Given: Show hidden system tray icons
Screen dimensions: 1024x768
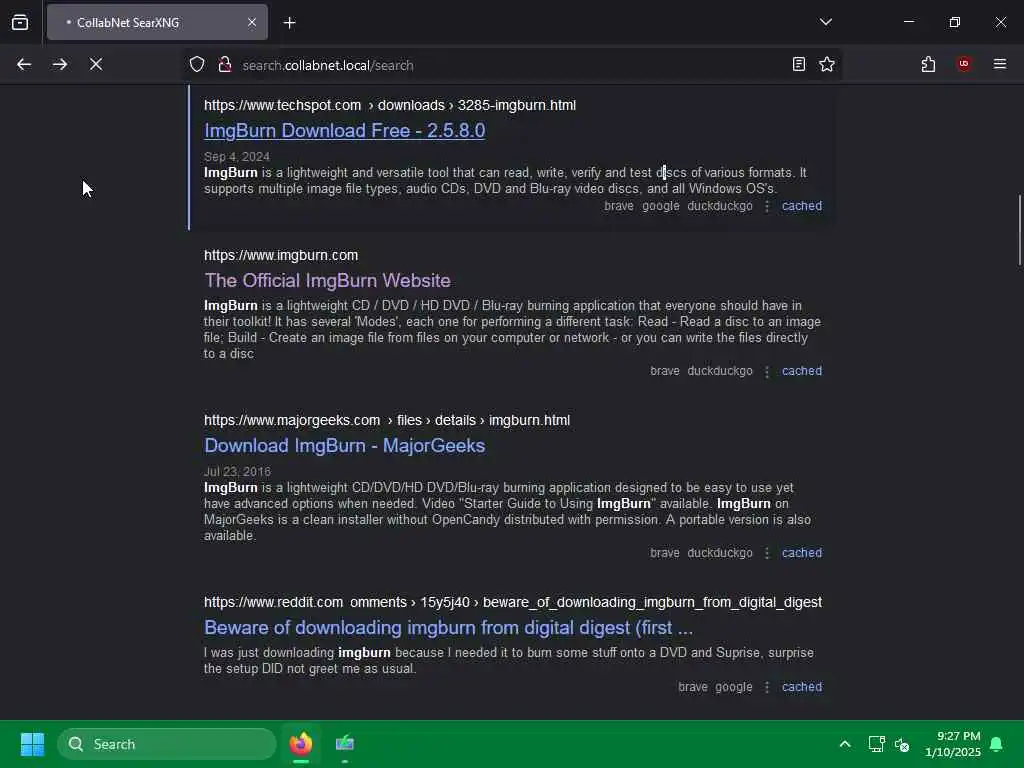Looking at the screenshot, I should [844, 744].
